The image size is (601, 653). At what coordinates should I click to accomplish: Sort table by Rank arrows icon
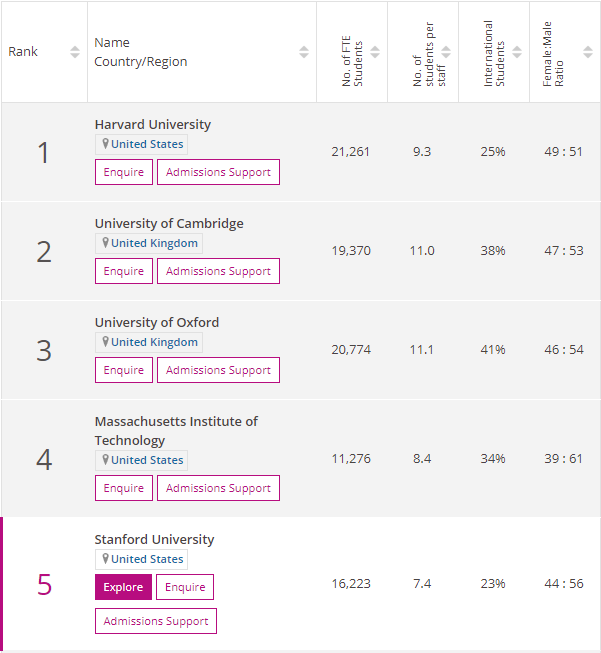click(x=75, y=52)
